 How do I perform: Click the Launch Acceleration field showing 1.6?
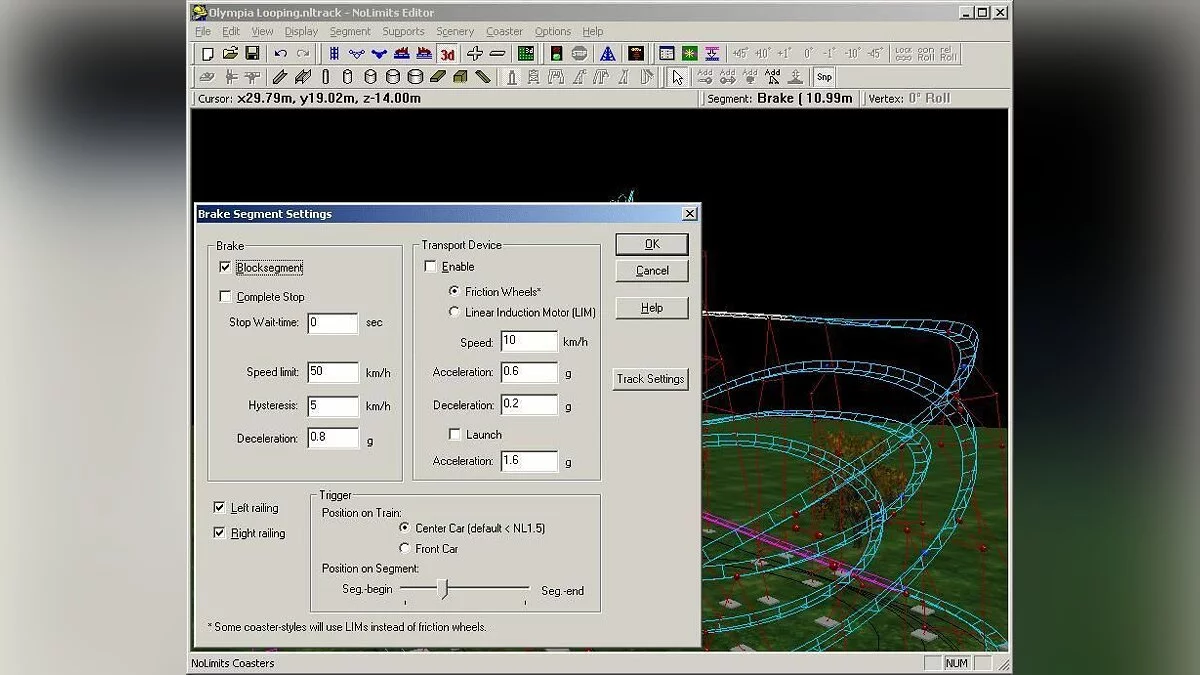point(529,461)
